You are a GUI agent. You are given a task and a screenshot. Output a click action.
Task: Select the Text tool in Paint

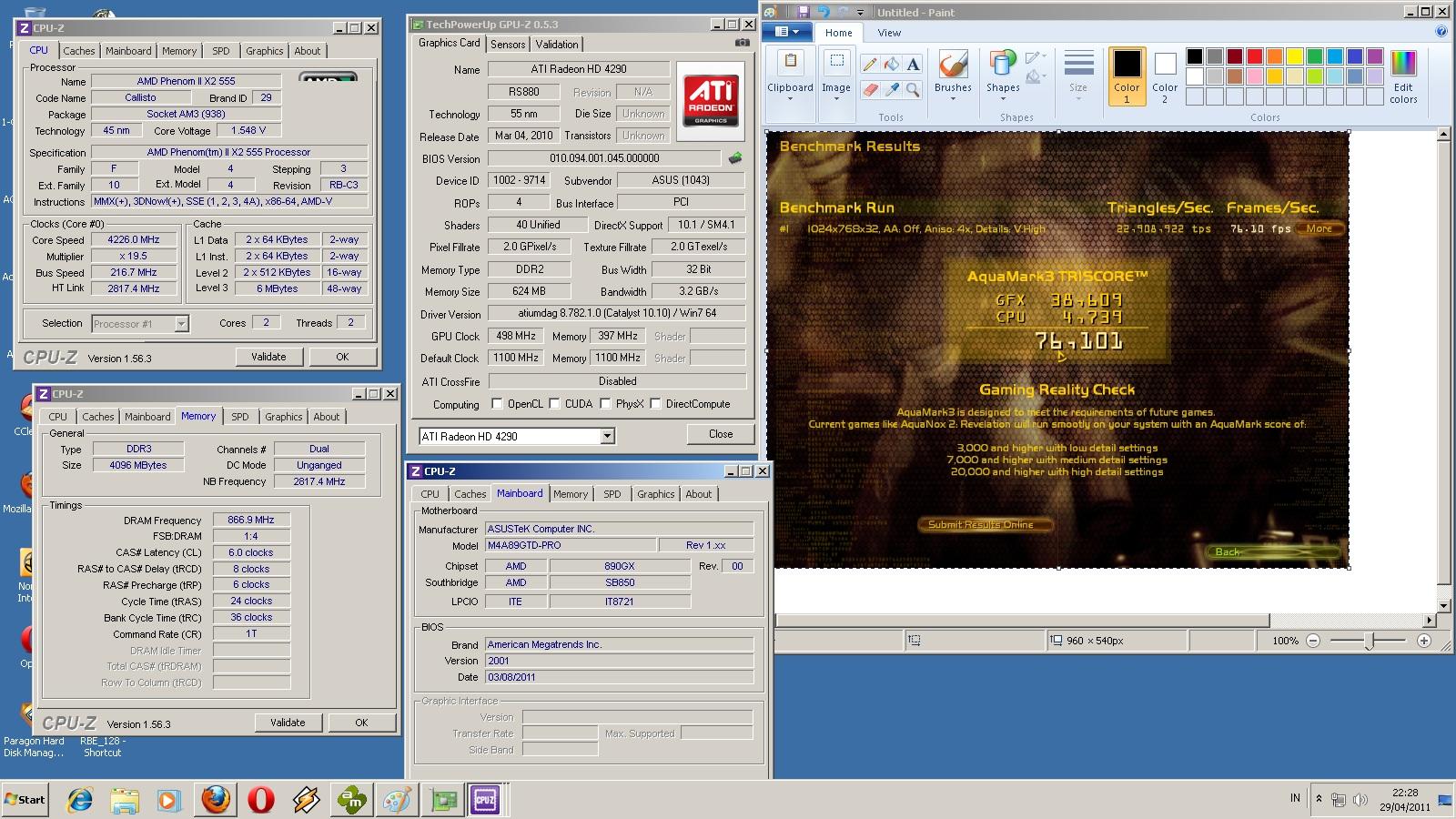pos(913,64)
